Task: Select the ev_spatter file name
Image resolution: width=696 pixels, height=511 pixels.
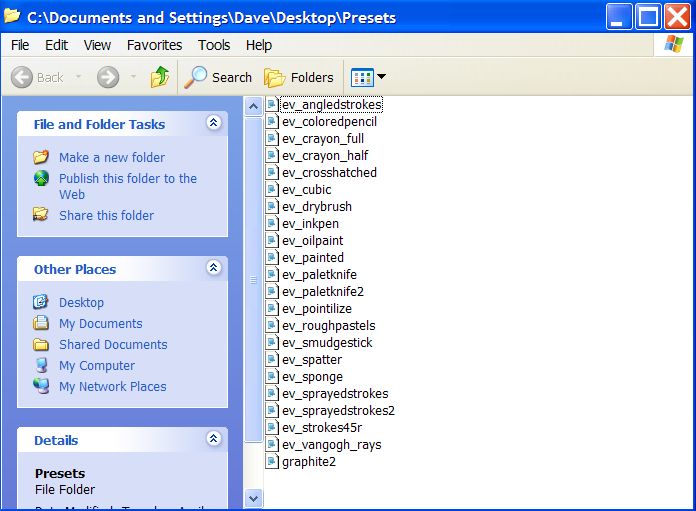Action: click(312, 360)
